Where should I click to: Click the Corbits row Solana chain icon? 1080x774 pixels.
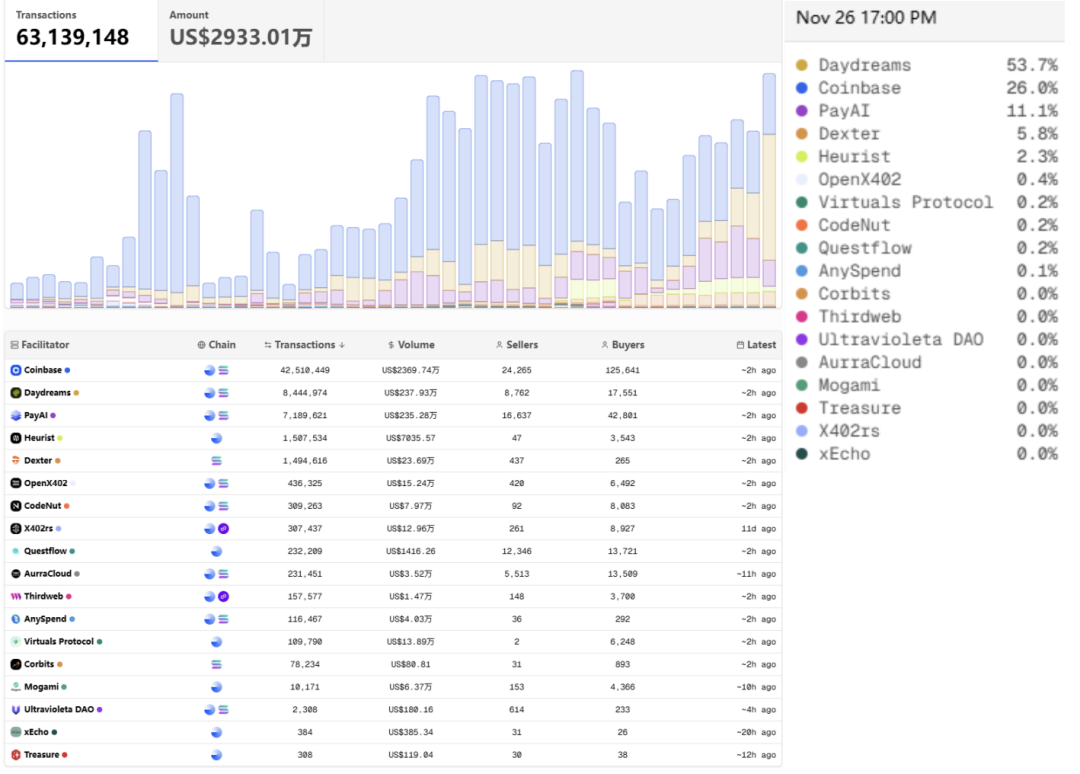(x=217, y=664)
